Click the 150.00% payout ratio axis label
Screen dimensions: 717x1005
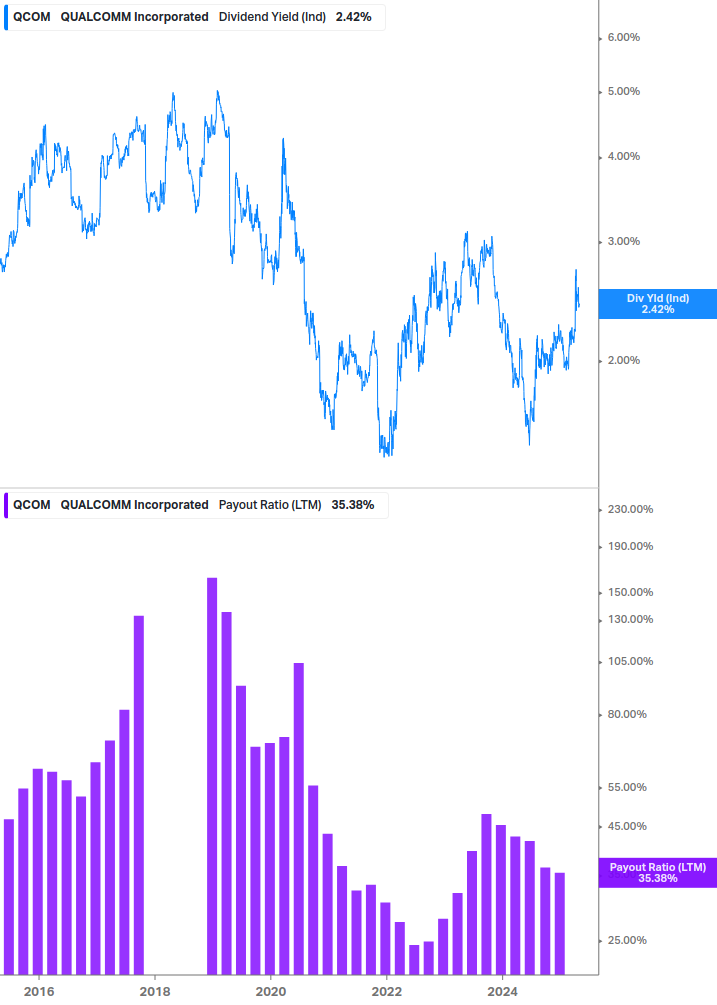(630, 592)
